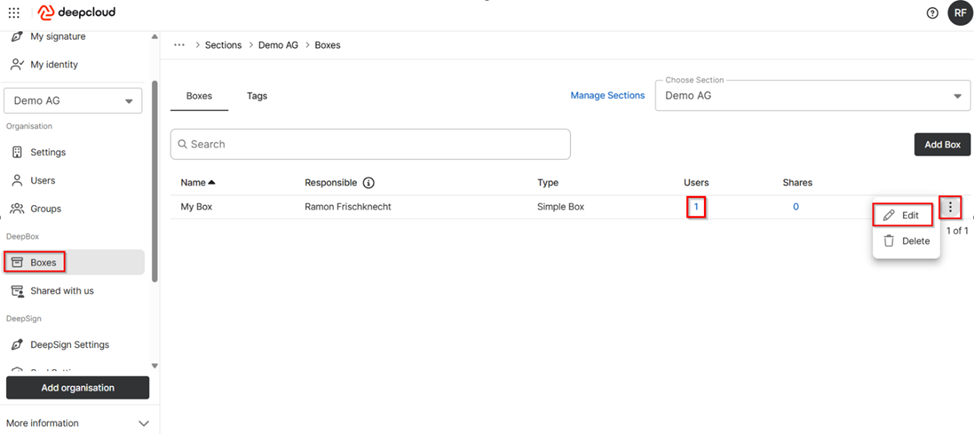Screen dimensions: 974x434
Task: Choose Edit from the context menu
Action: [x=902, y=215]
